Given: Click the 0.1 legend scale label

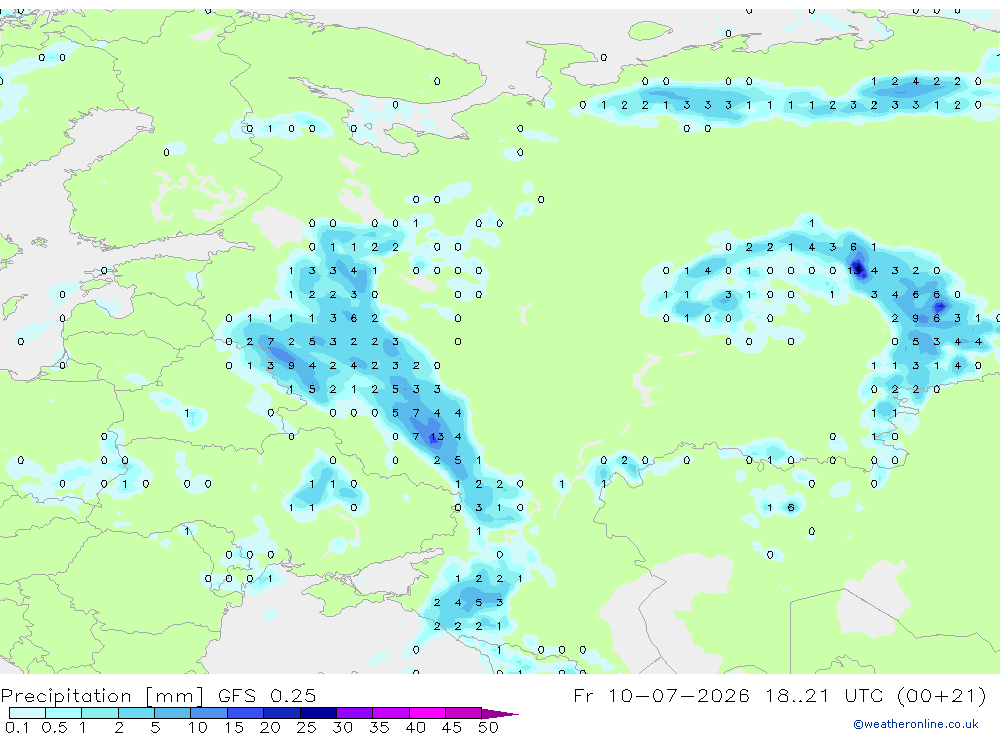Looking at the screenshot, I should (x=17, y=727).
